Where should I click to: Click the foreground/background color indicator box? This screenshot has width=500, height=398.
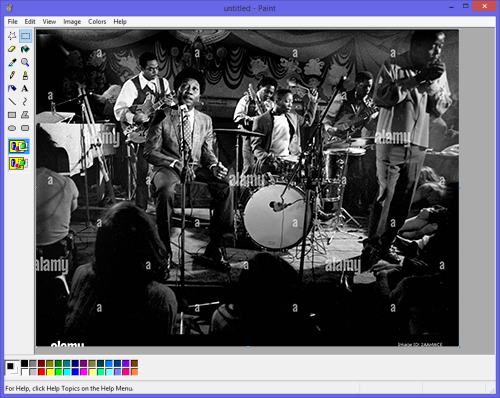pyautogui.click(x=12, y=368)
